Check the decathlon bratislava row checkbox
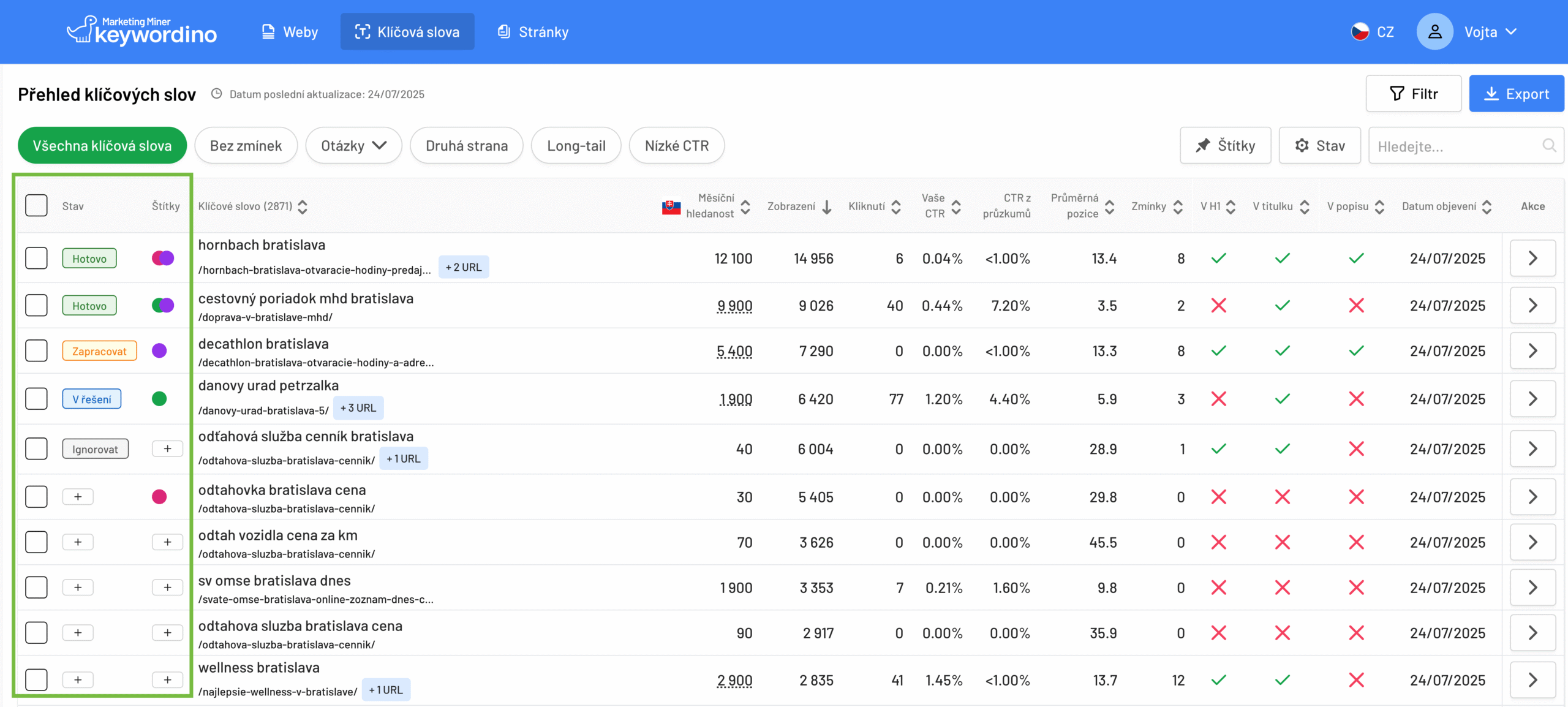 (x=36, y=350)
